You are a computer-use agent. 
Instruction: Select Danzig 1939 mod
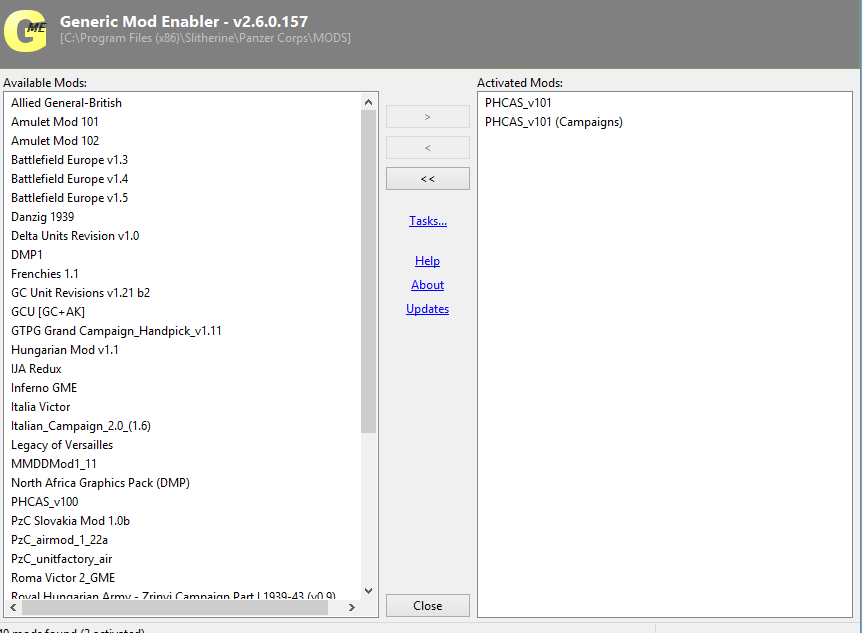(x=42, y=217)
